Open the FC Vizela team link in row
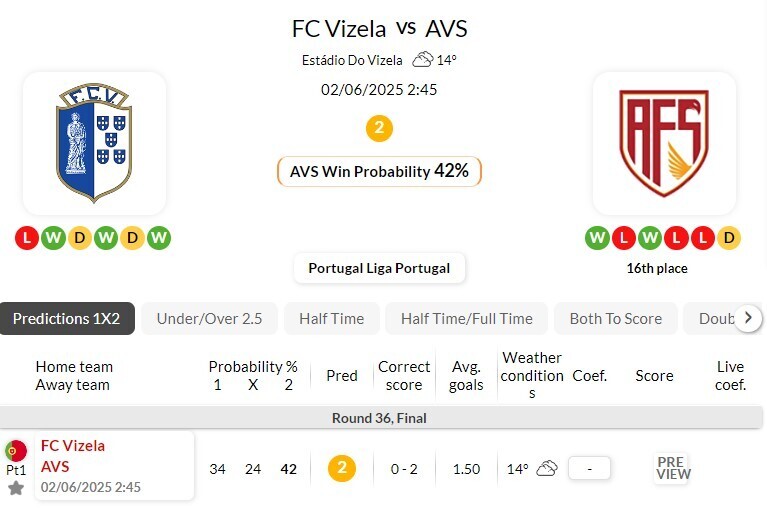 pos(72,446)
